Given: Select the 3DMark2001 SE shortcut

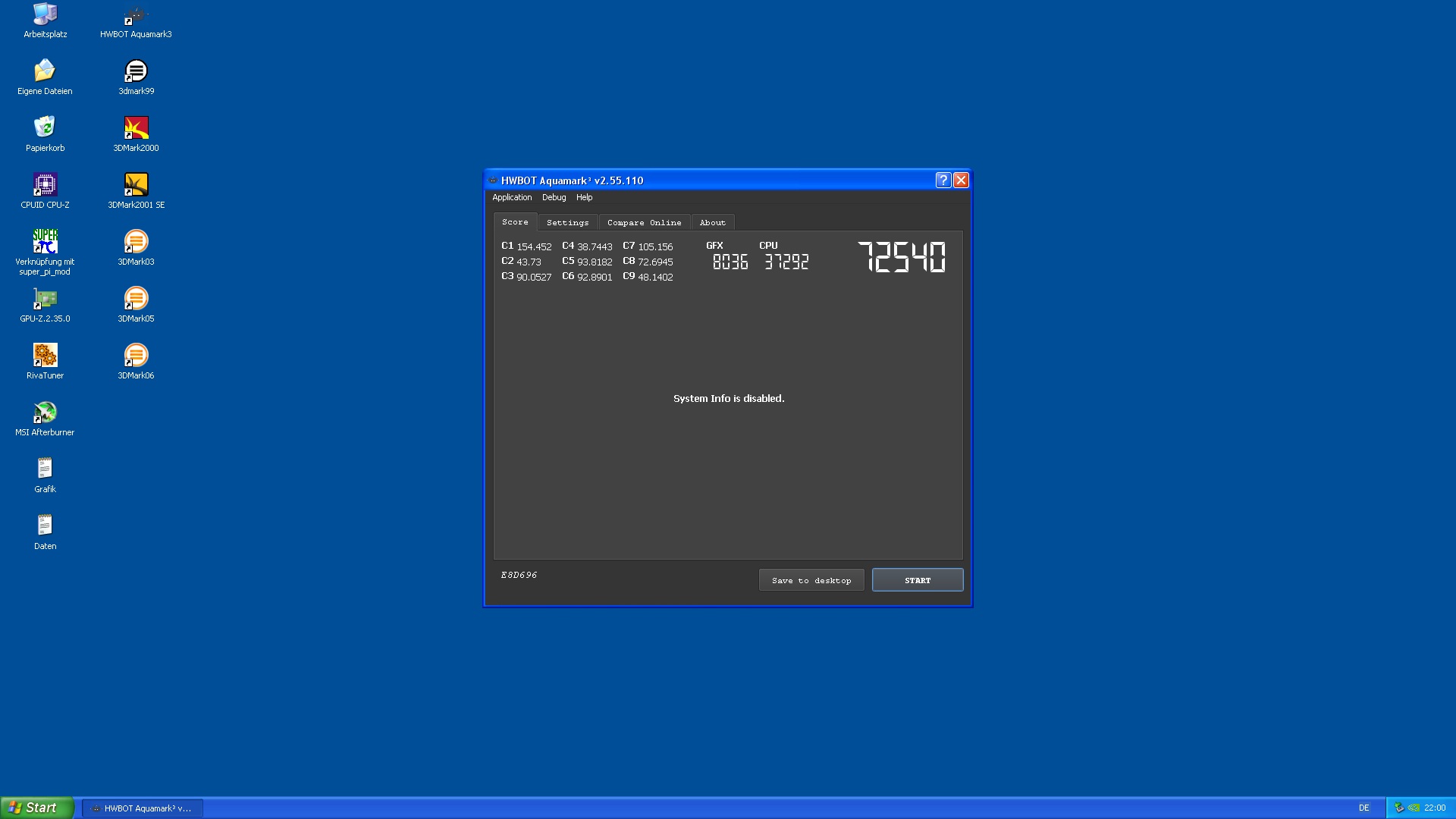Looking at the screenshot, I should (x=136, y=191).
